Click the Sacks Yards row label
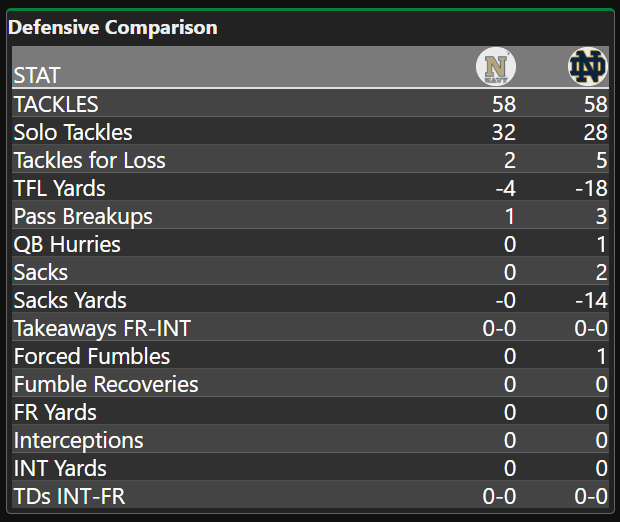 coord(70,300)
